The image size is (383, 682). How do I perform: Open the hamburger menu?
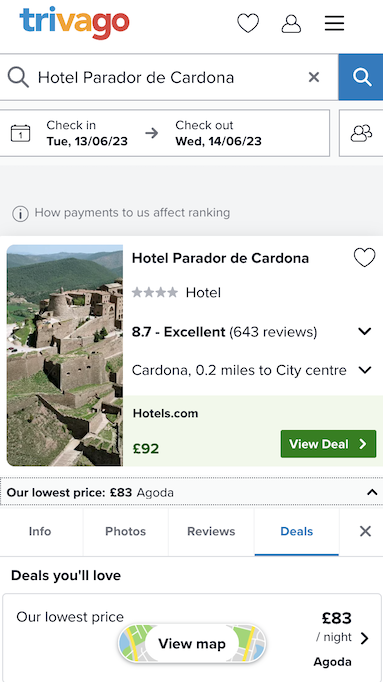[334, 23]
